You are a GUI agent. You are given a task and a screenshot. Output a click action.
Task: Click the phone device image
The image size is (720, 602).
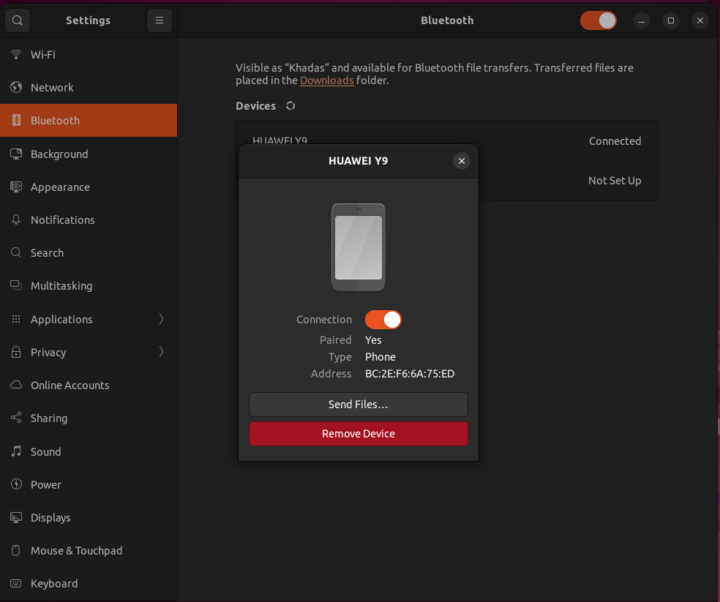pos(358,247)
